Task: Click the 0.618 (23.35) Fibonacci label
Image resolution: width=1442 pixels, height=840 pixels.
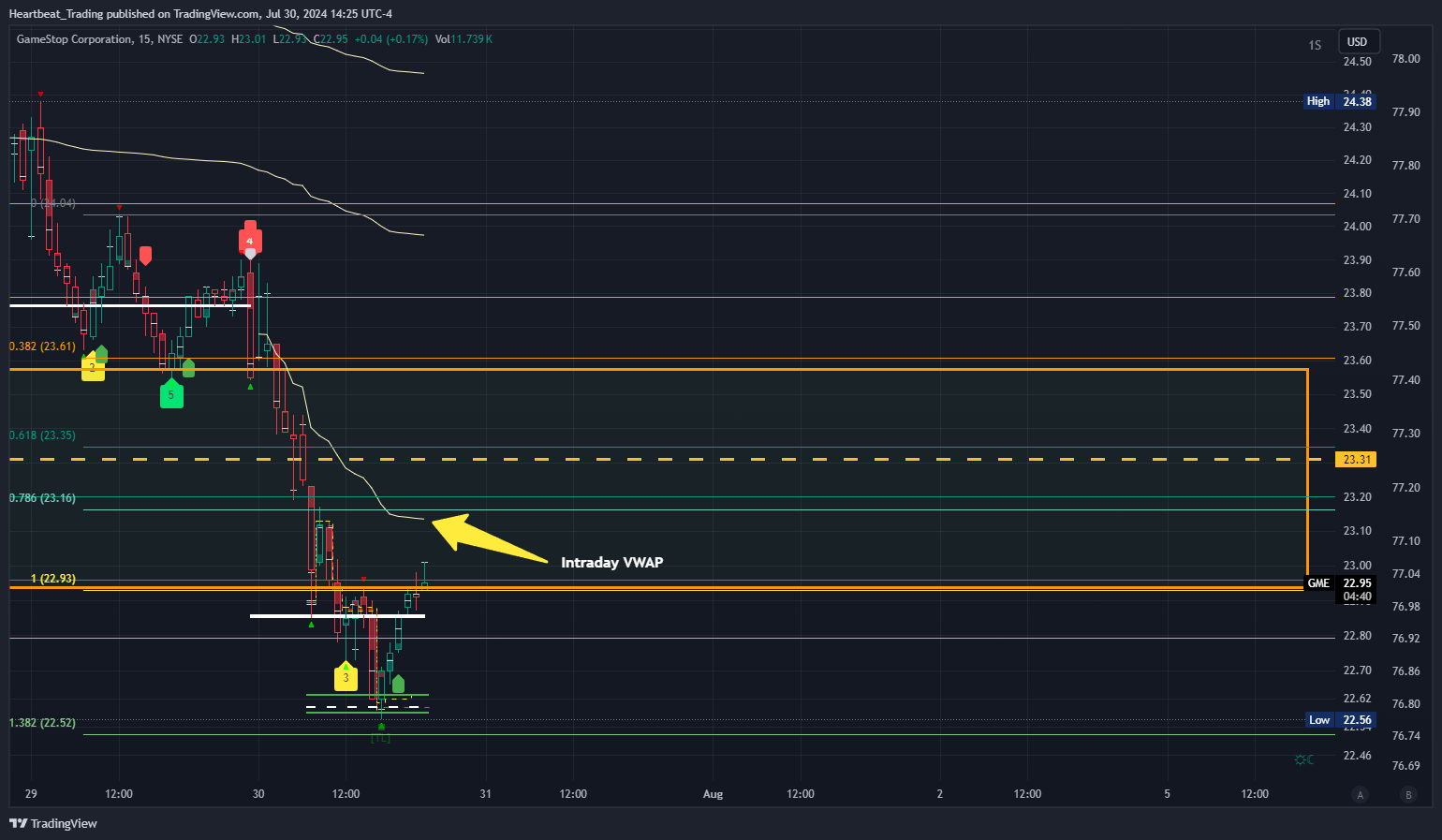Action: click(x=42, y=435)
